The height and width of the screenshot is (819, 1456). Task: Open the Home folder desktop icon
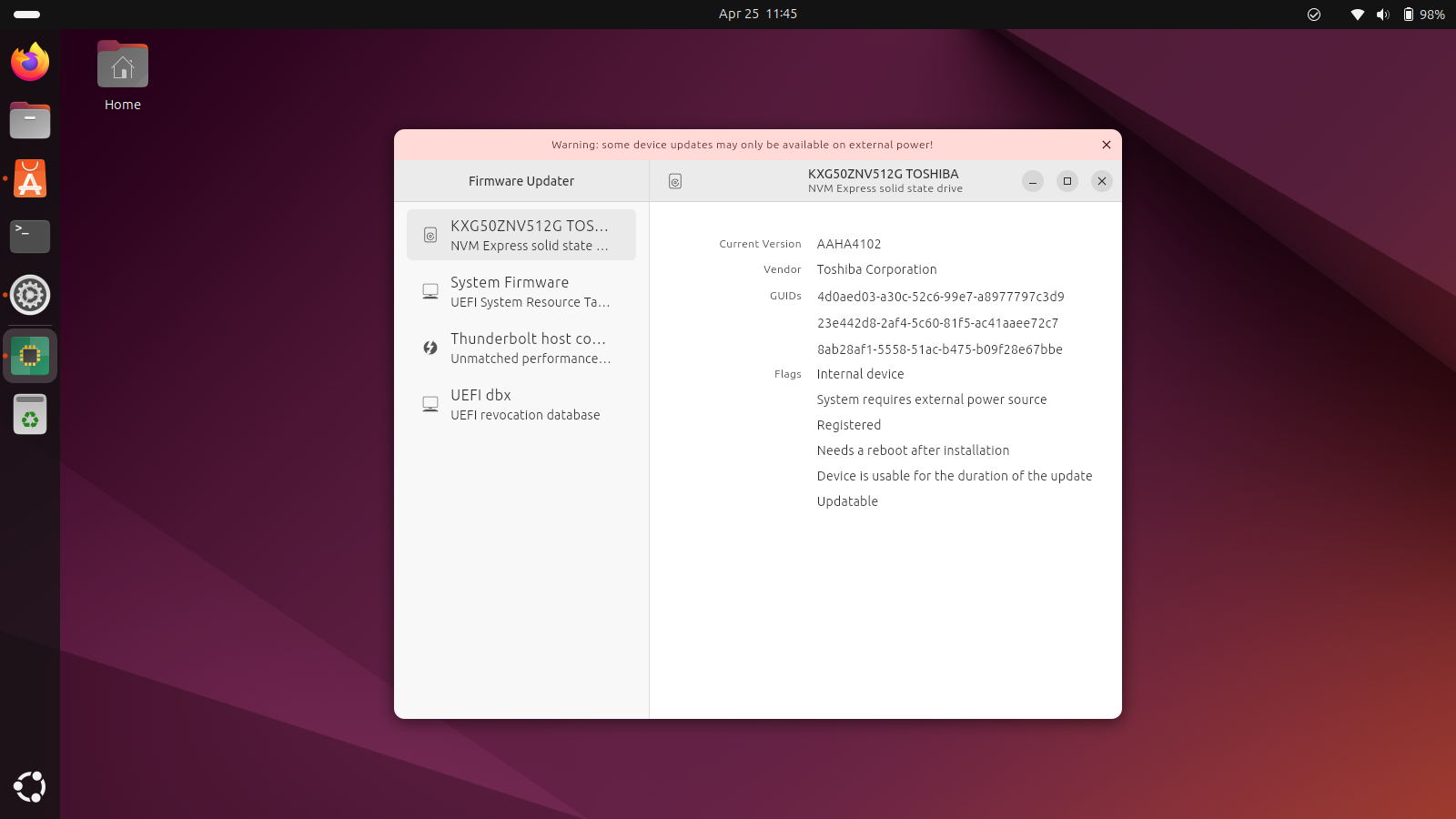123,76
